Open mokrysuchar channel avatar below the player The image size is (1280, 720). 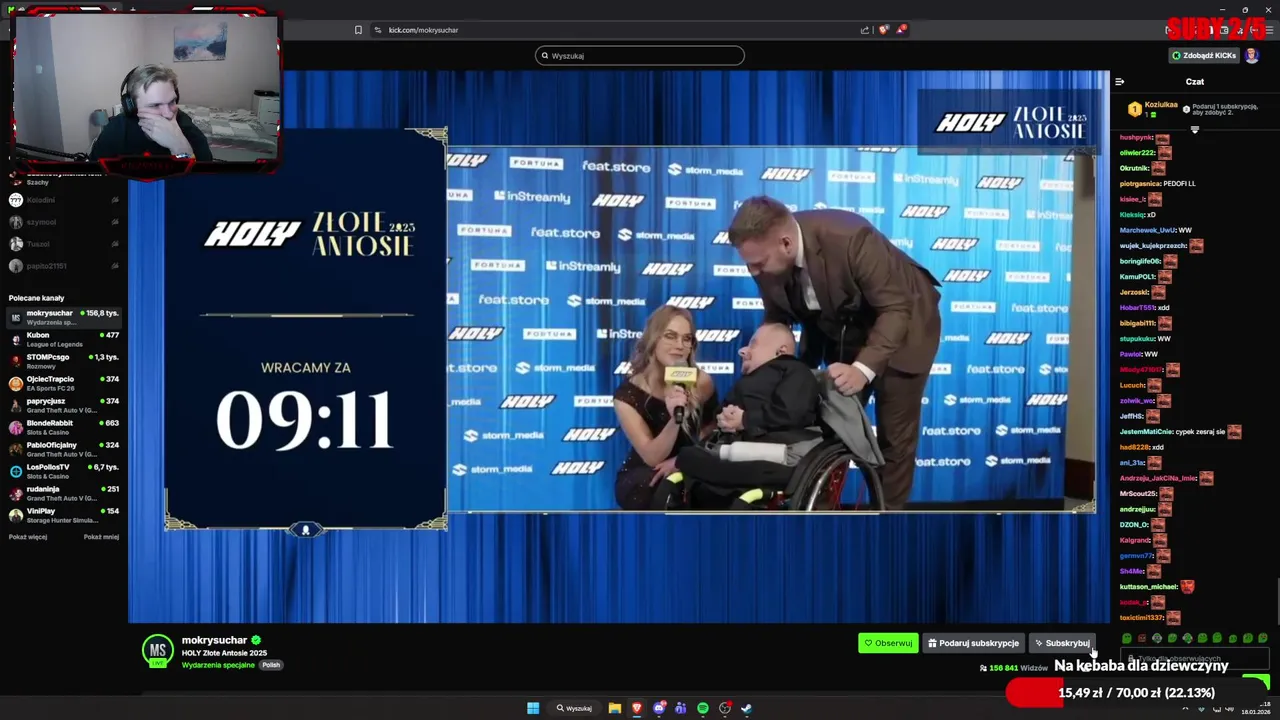click(x=157, y=650)
